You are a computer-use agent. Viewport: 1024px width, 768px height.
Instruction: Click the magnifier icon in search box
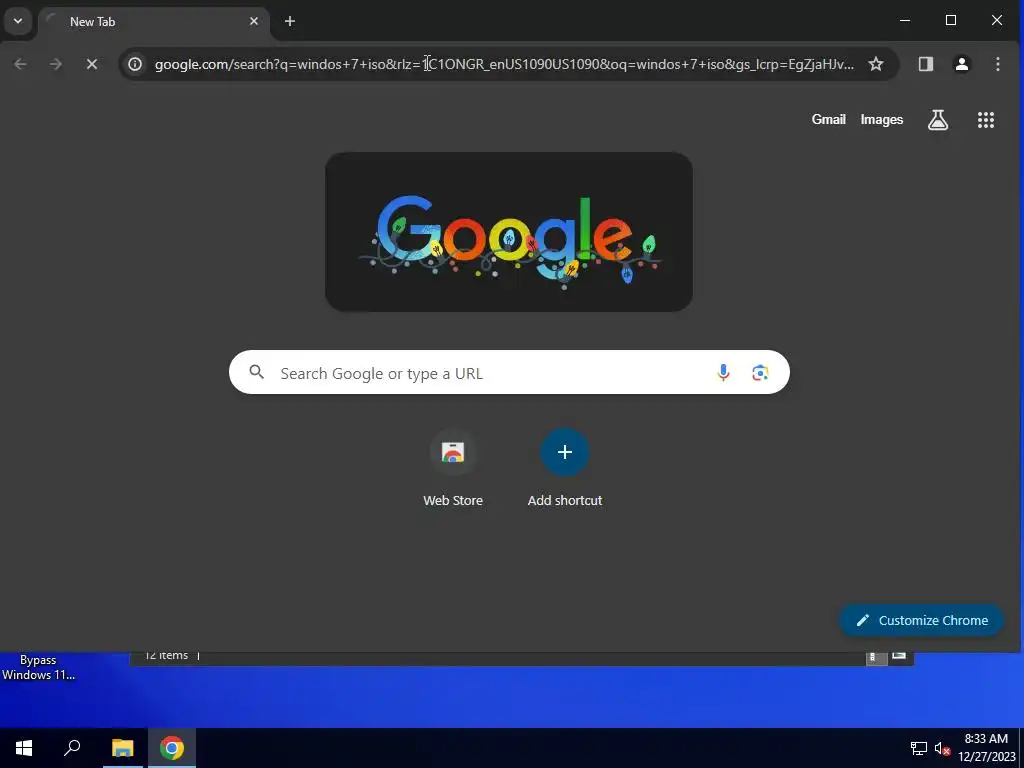(x=257, y=372)
